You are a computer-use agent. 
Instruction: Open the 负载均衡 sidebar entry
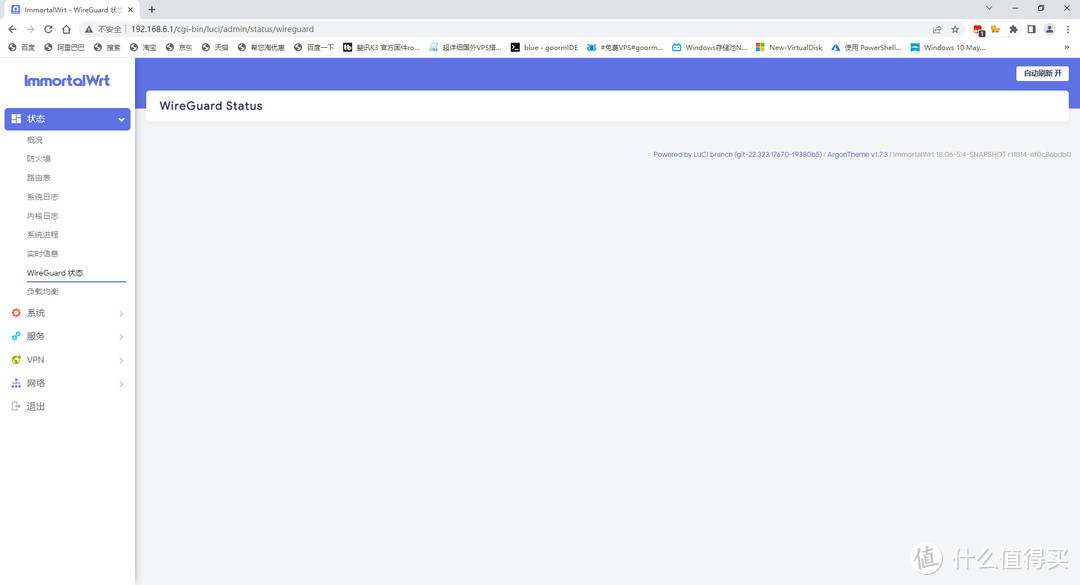coord(43,292)
